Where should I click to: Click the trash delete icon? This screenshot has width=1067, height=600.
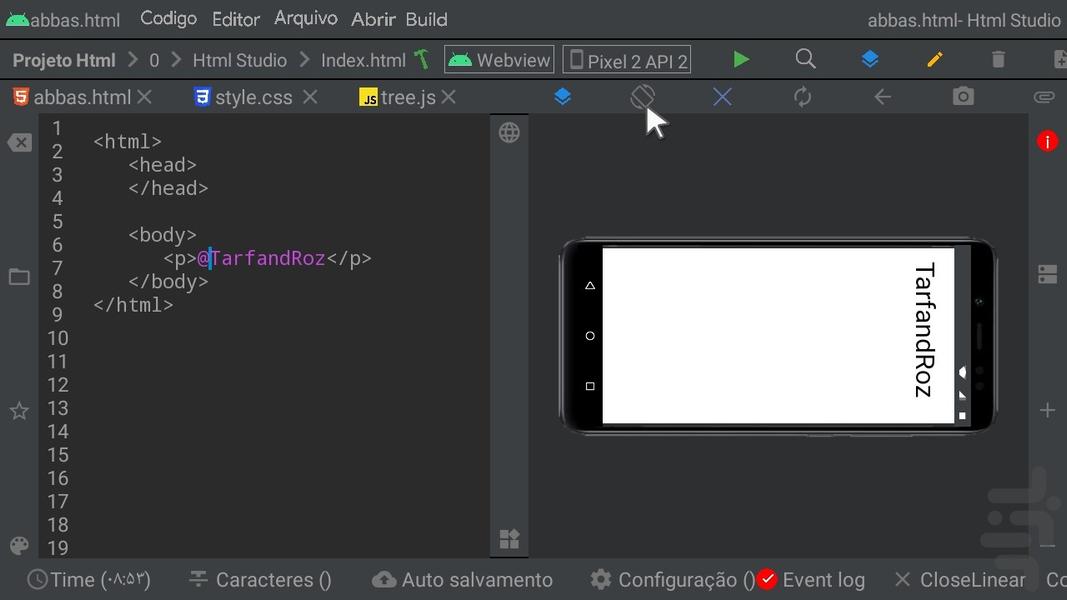tap(998, 59)
